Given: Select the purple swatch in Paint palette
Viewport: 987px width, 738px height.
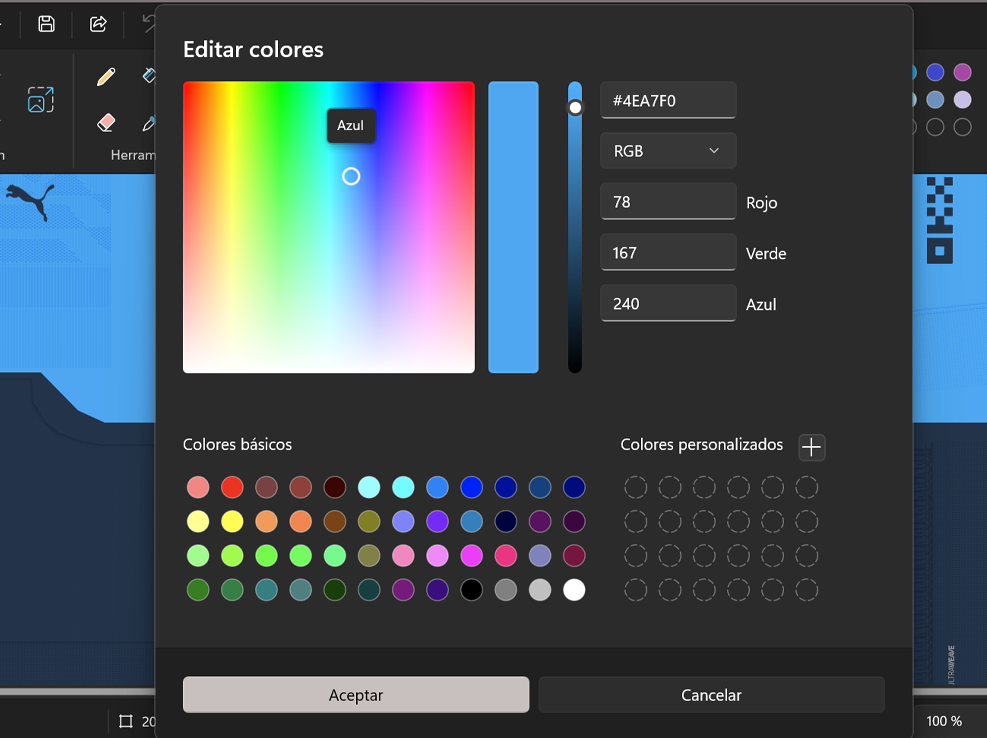Looking at the screenshot, I should 962,72.
